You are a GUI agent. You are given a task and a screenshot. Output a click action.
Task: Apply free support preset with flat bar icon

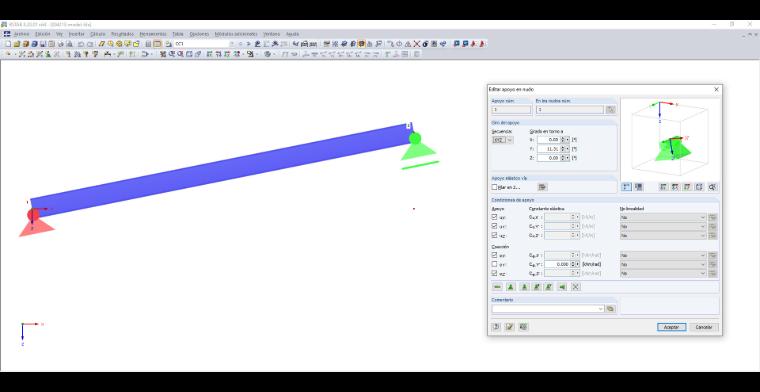click(x=497, y=287)
